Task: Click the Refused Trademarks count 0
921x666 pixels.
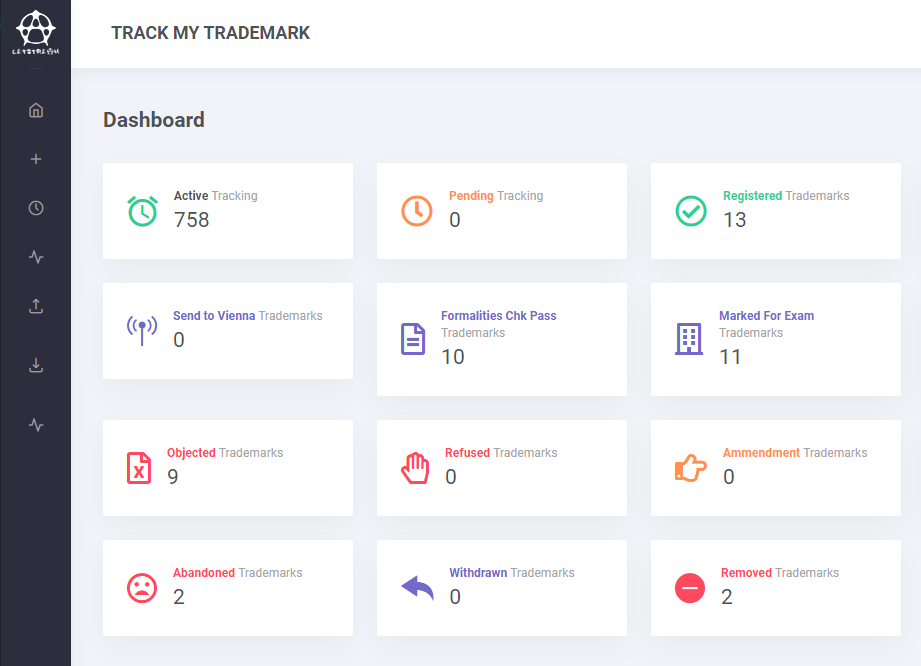Action: [x=451, y=476]
